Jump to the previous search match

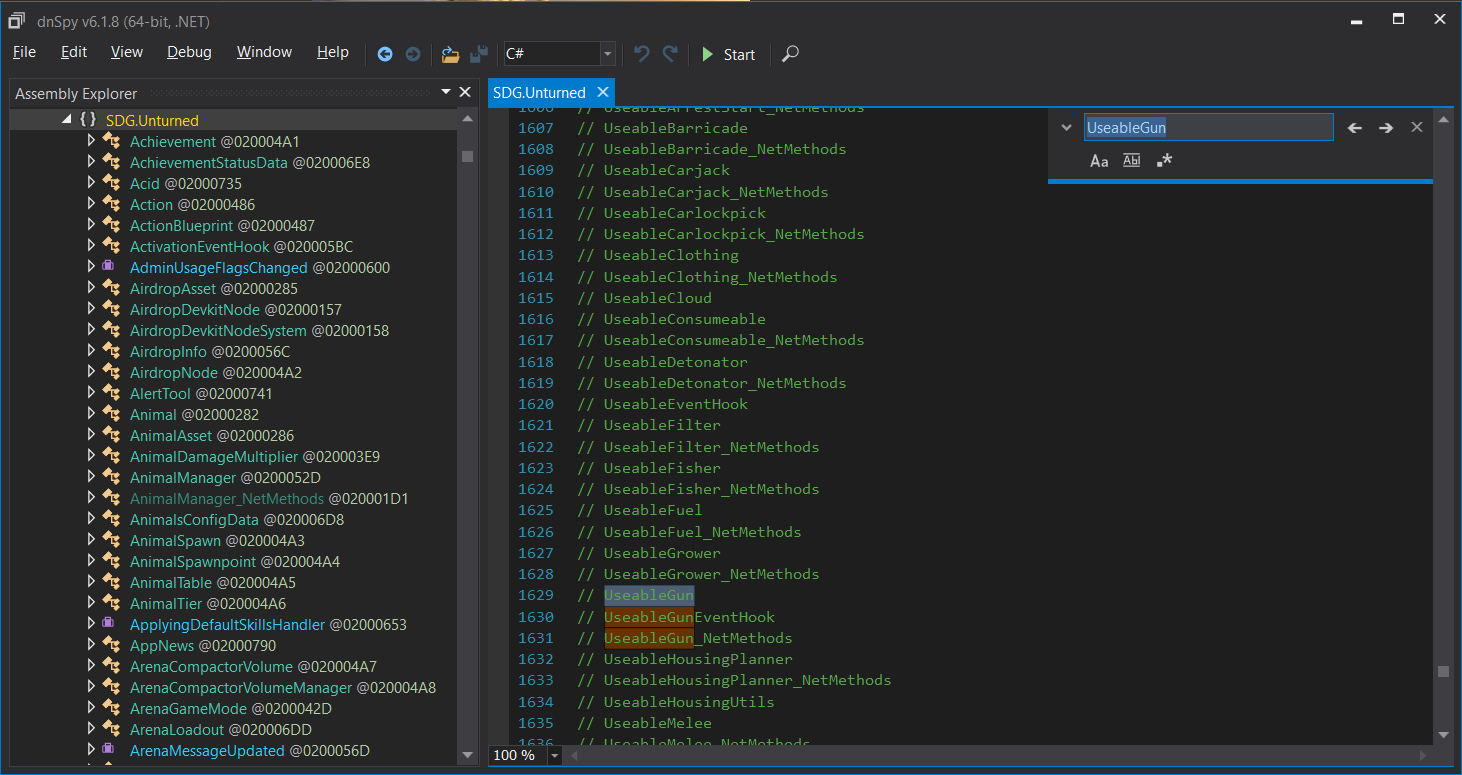tap(1355, 128)
